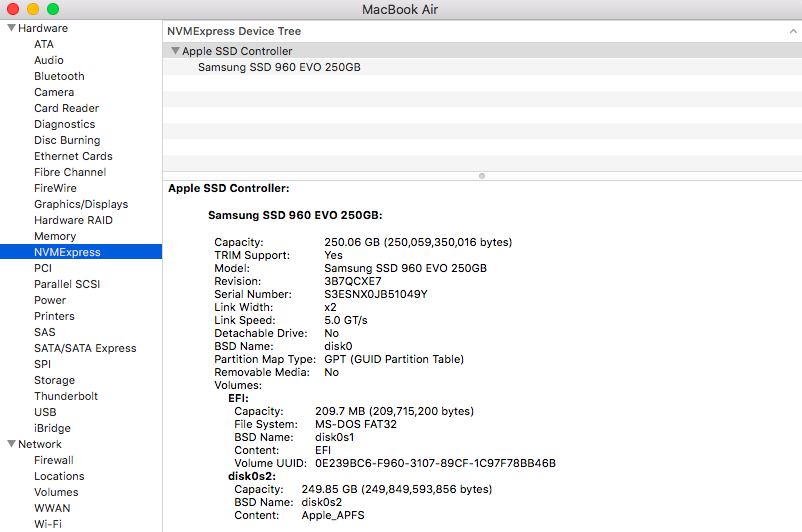Zoom the window with the green button
This screenshot has width=802, height=532.
(x=53, y=9)
